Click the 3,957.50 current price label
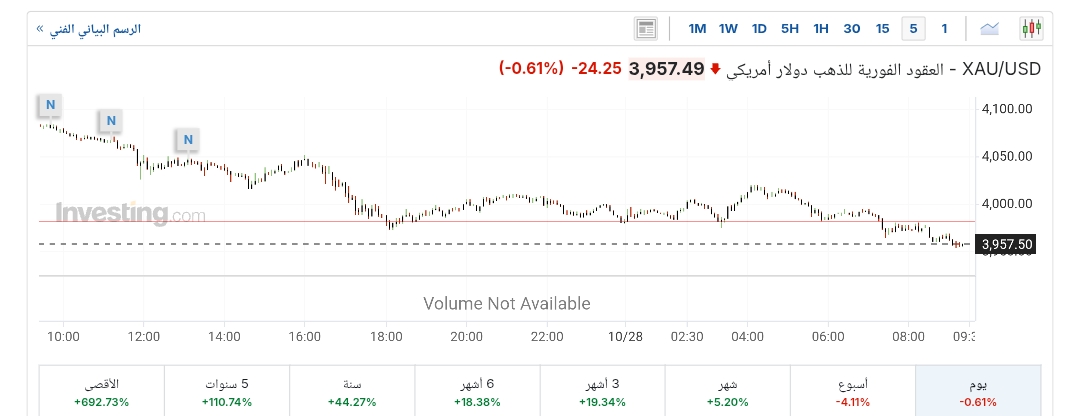The image size is (1080, 416). (x=1007, y=244)
